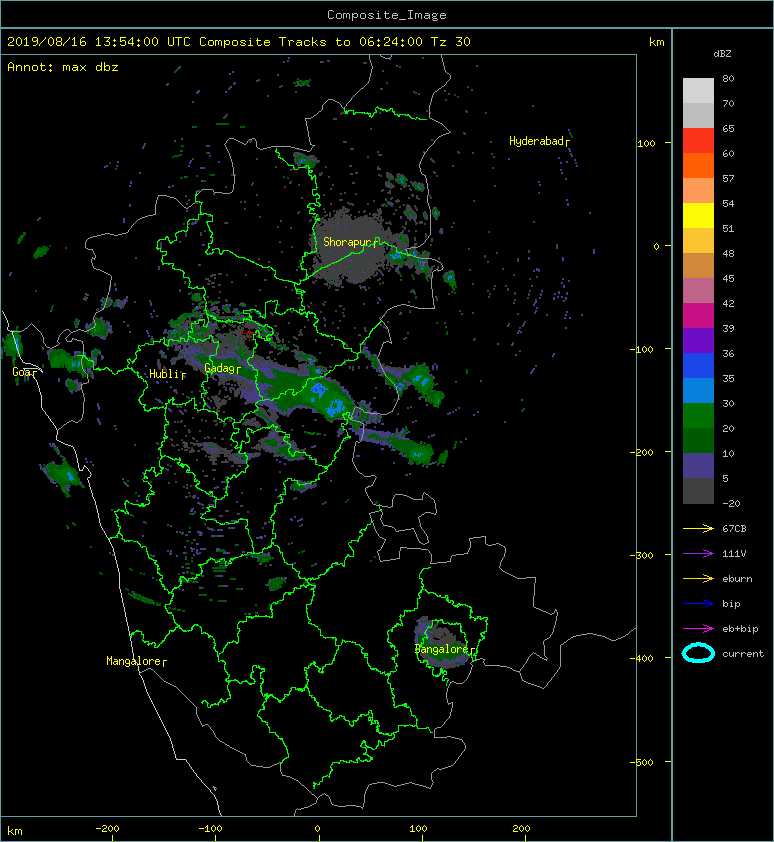Click the -200 tick on the horizontal axis
This screenshot has height=842, width=774.
[107, 829]
